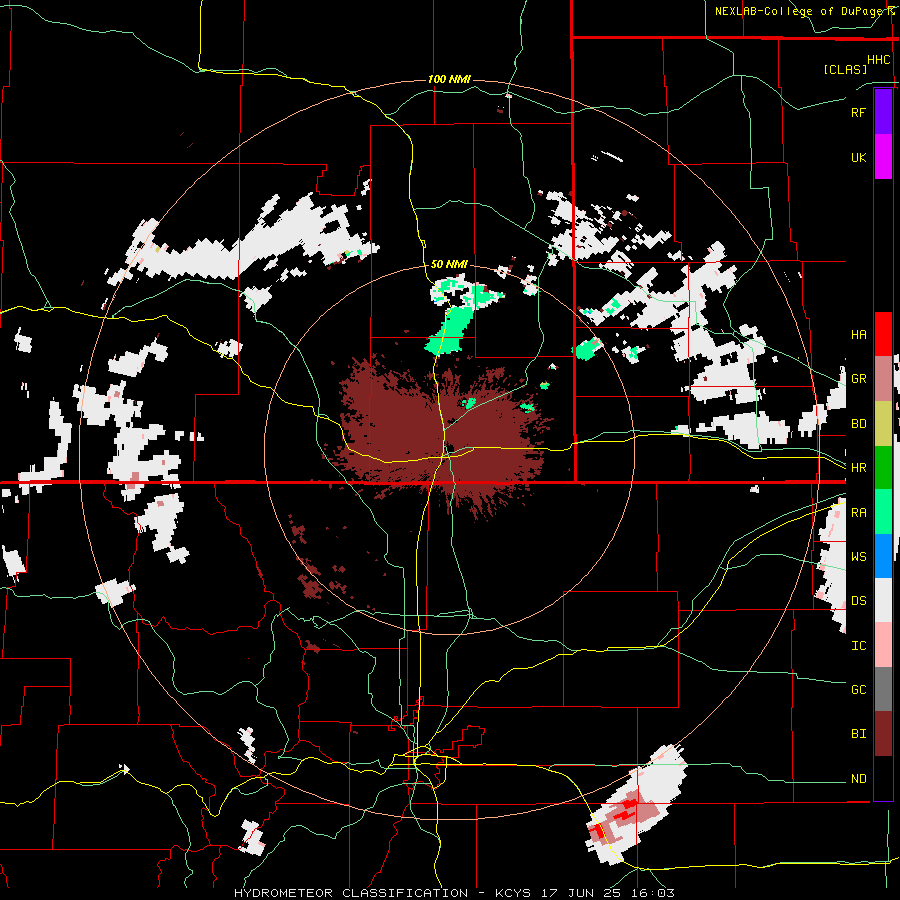Screen dimensions: 900x900
Task: Click the "UK" legend label
Action: tap(858, 157)
